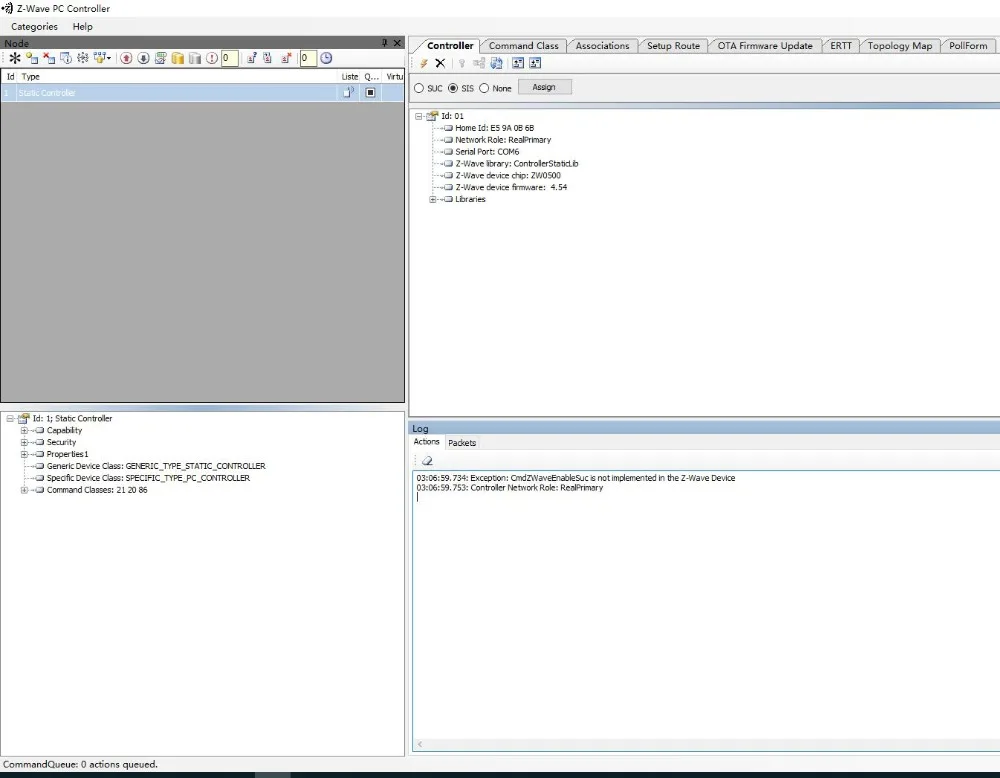This screenshot has width=1000, height=778.
Task: Toggle the checkbox in Static Controller row
Action: click(371, 92)
